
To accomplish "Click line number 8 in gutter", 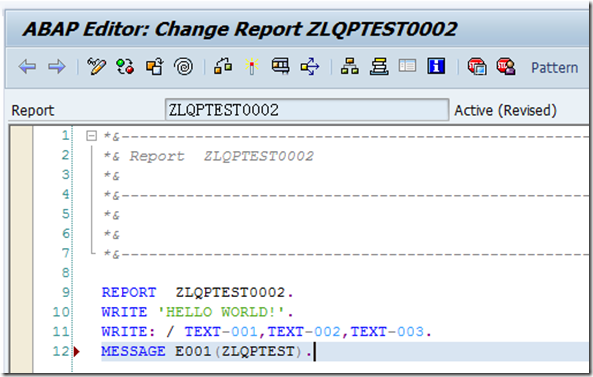I will [66, 272].
